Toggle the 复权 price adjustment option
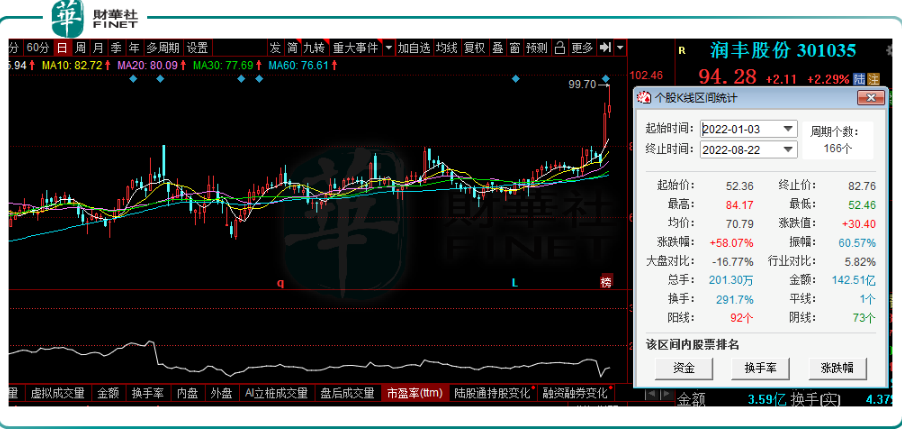902x442 pixels. point(474,48)
